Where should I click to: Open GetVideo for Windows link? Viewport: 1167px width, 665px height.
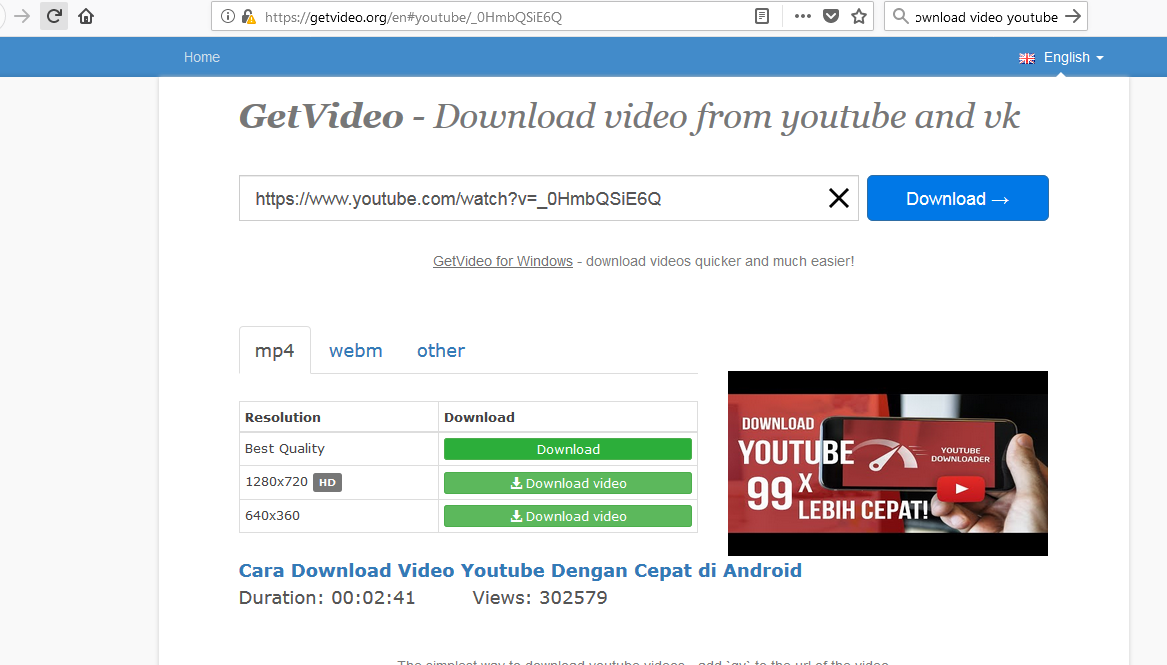coord(503,261)
